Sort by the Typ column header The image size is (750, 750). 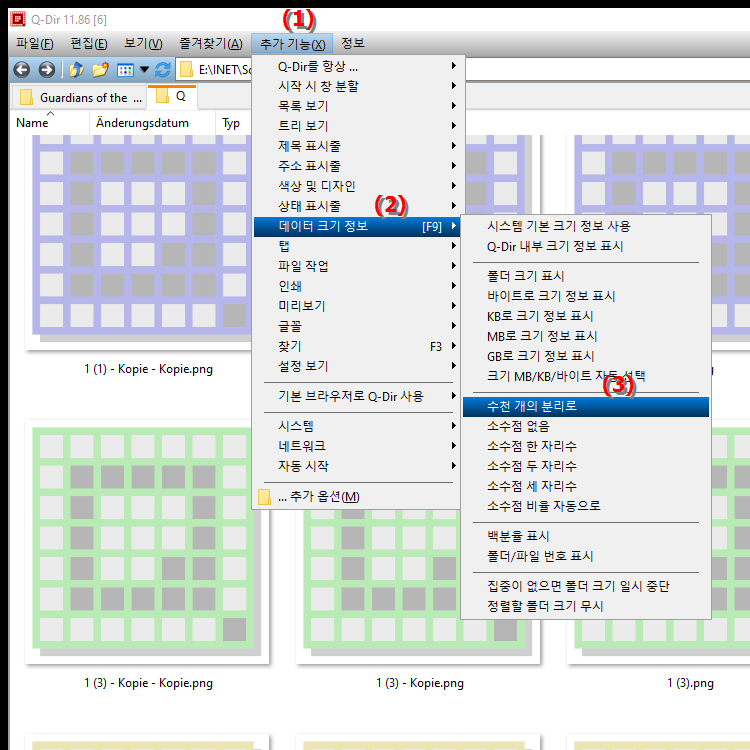pos(233,123)
